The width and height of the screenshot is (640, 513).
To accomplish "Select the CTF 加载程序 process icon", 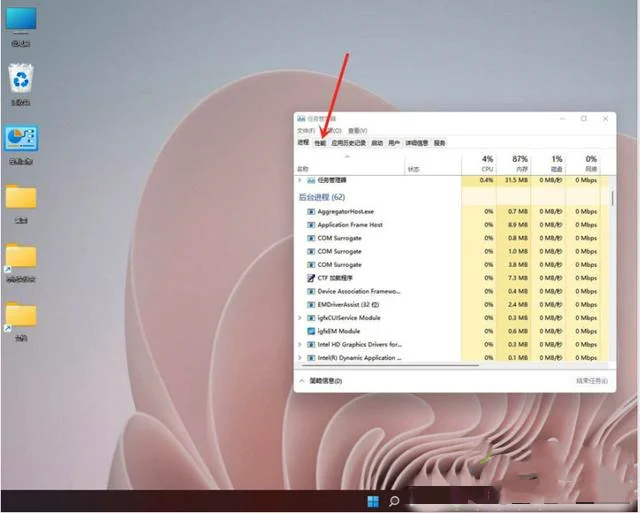I will (x=311, y=277).
